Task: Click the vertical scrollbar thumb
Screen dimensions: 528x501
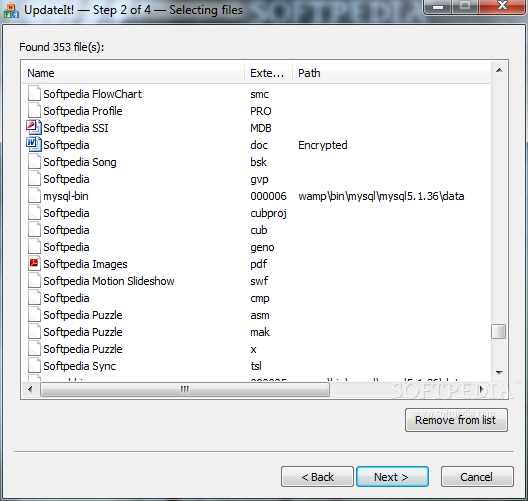Action: tap(498, 332)
